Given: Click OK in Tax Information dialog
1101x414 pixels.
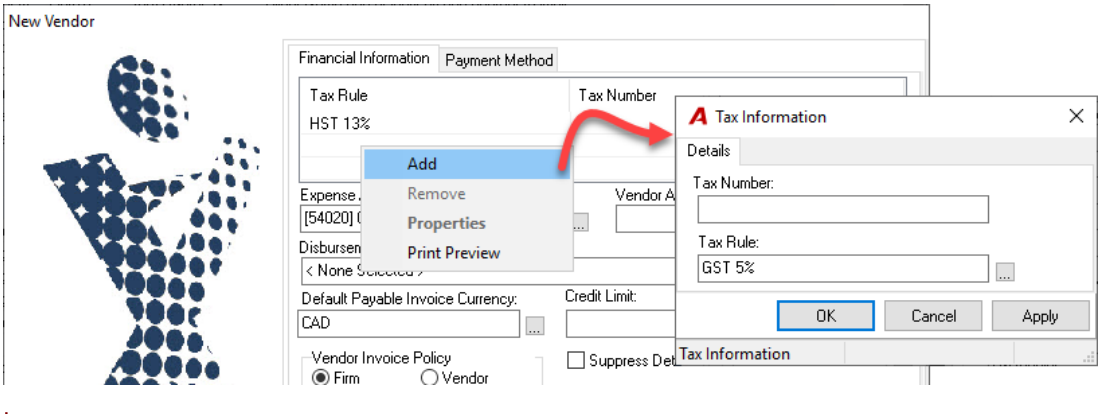Looking at the screenshot, I should point(826,316).
